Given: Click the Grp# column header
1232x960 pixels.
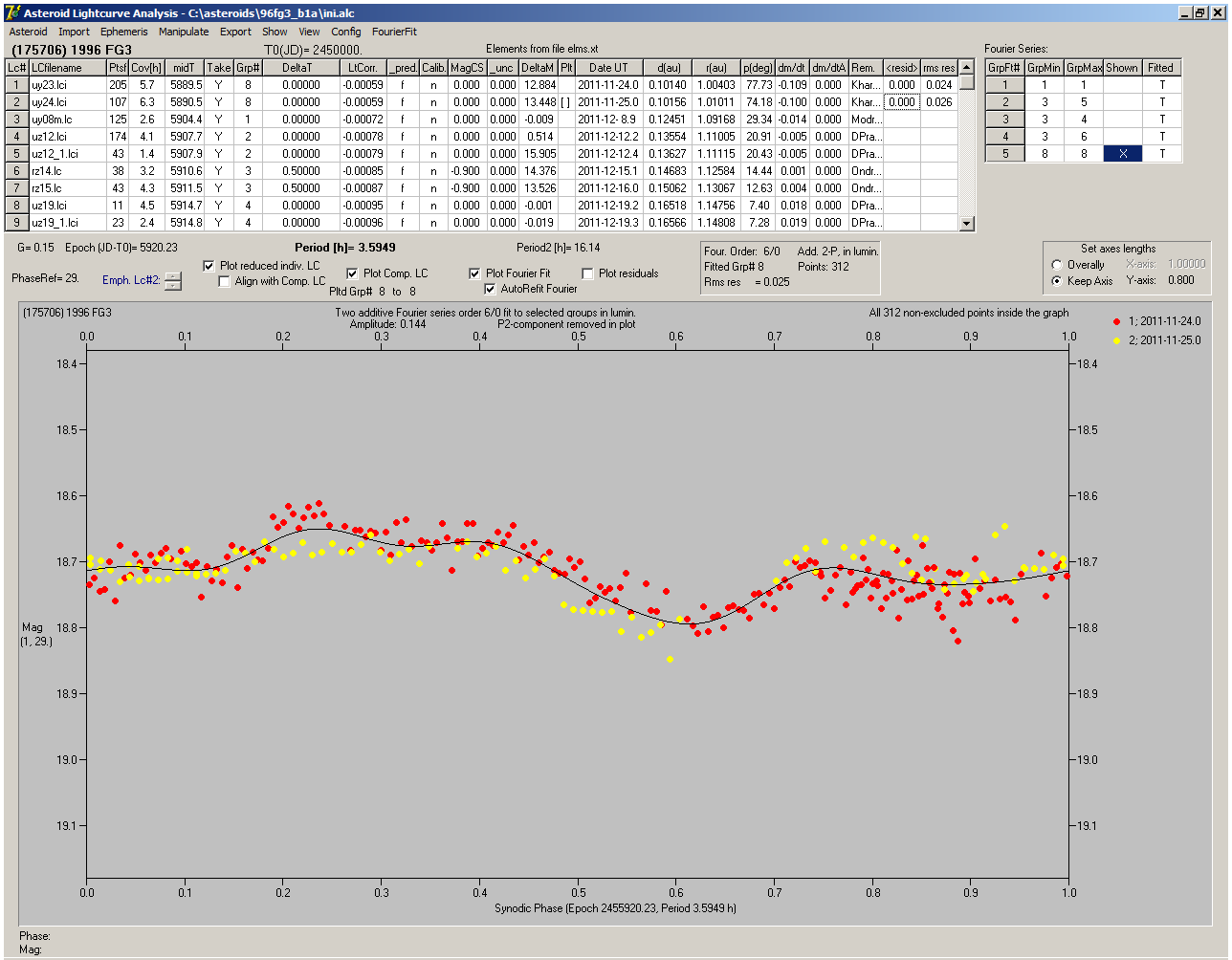Looking at the screenshot, I should (248, 68).
